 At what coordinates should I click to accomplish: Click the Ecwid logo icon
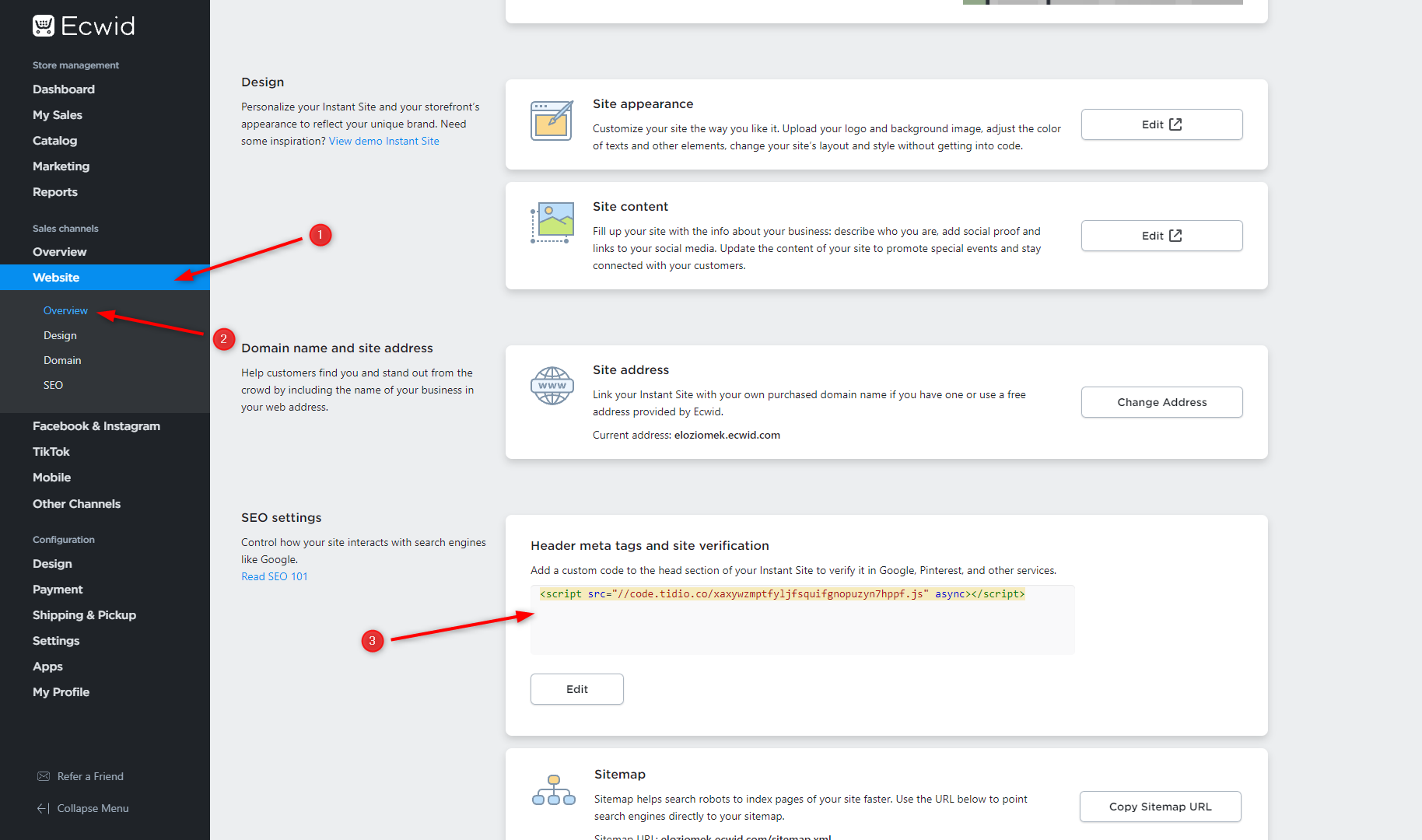[44, 26]
